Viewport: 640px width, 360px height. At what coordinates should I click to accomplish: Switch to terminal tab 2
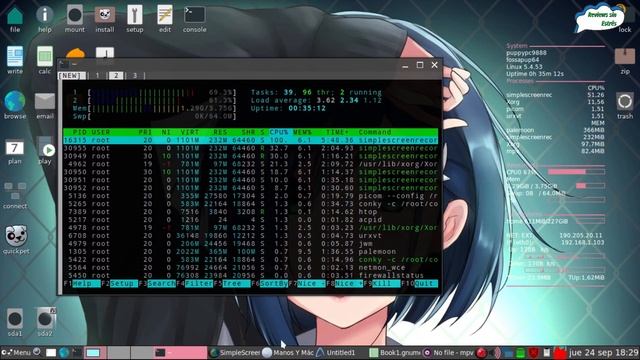[116, 76]
